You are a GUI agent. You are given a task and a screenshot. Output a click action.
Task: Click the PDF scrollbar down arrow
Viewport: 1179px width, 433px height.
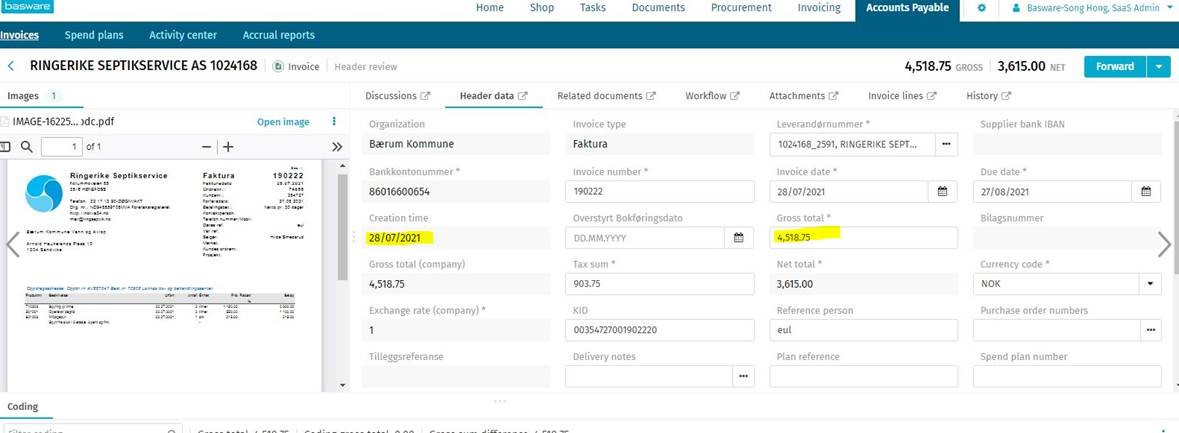[x=343, y=385]
